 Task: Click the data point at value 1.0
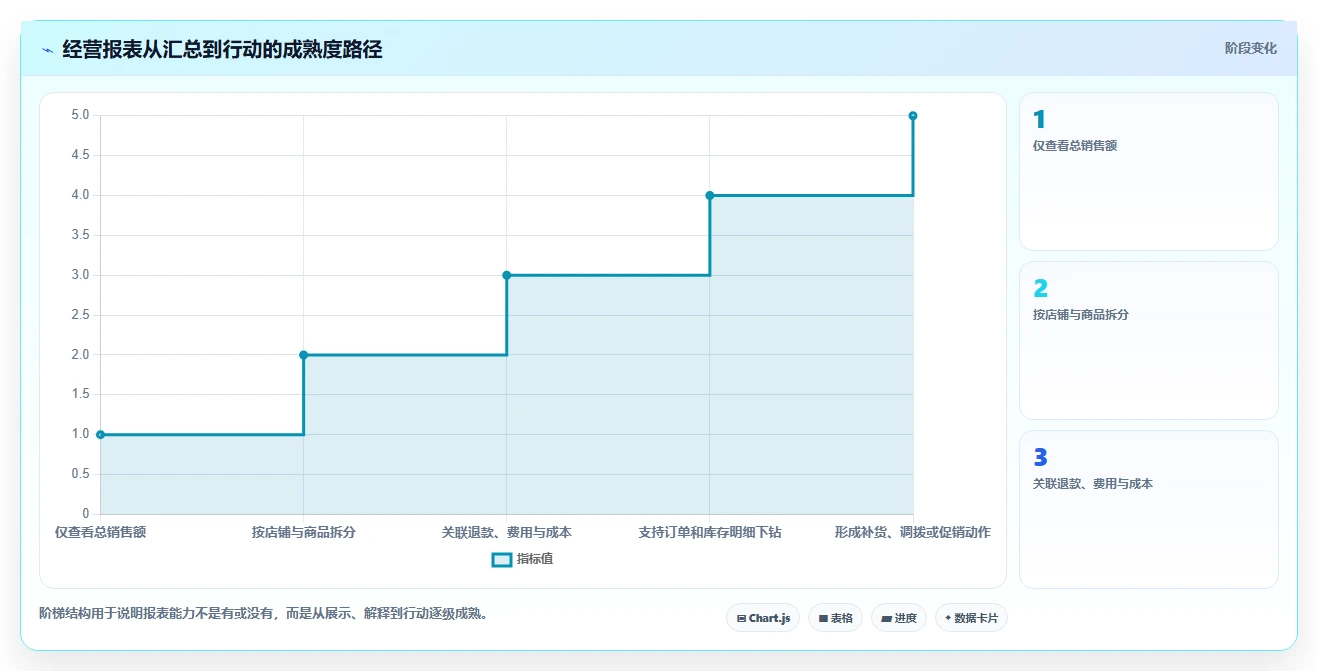coord(100,434)
